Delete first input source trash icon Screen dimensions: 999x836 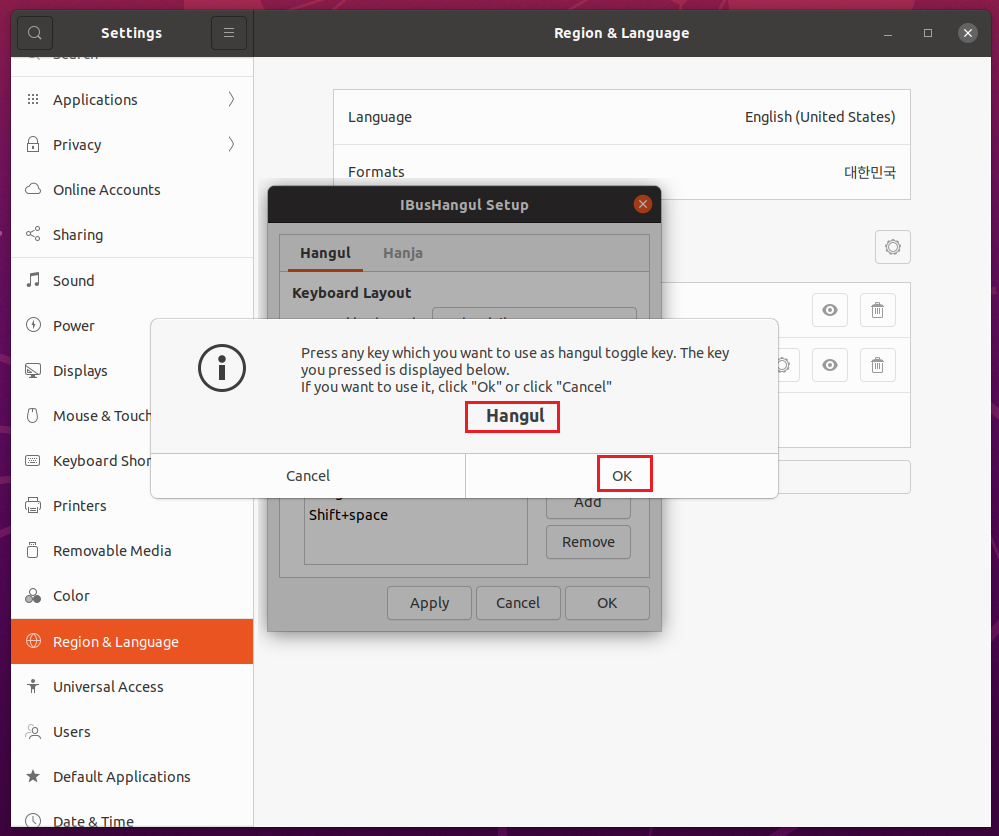(877, 310)
